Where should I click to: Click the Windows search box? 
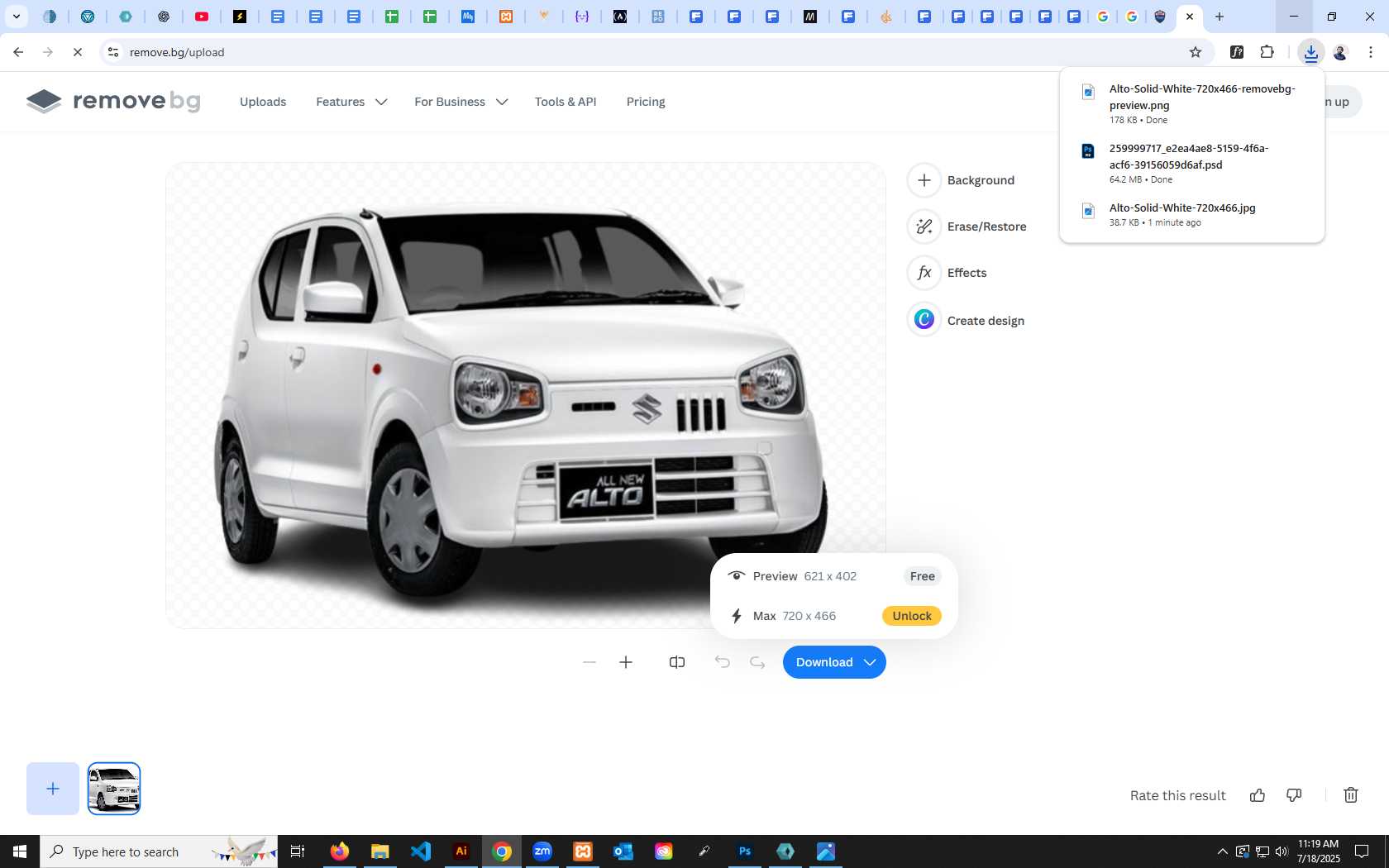(x=159, y=851)
